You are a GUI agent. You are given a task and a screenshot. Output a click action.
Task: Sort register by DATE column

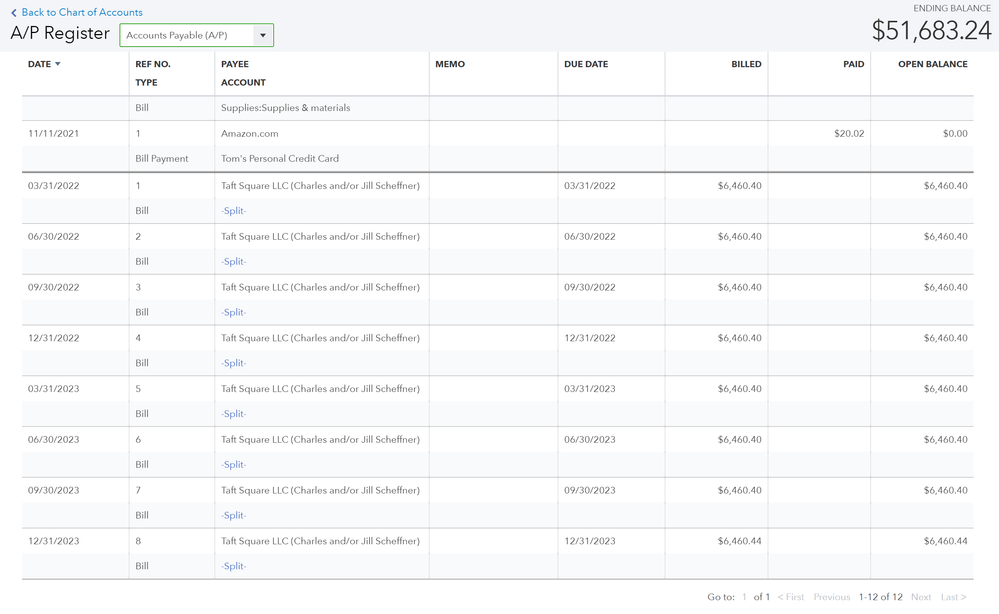point(42,63)
